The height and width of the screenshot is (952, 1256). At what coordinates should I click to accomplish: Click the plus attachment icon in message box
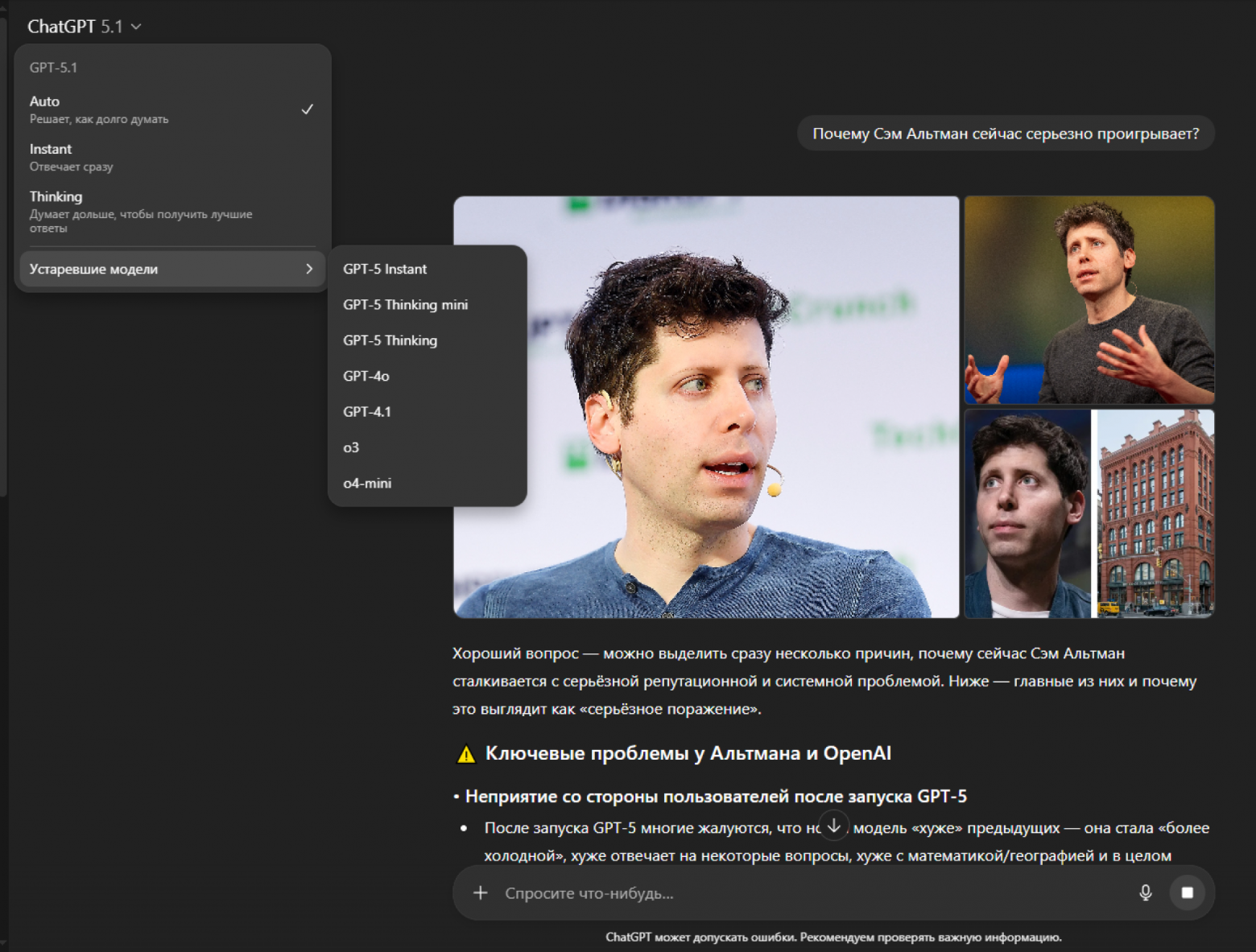click(481, 892)
